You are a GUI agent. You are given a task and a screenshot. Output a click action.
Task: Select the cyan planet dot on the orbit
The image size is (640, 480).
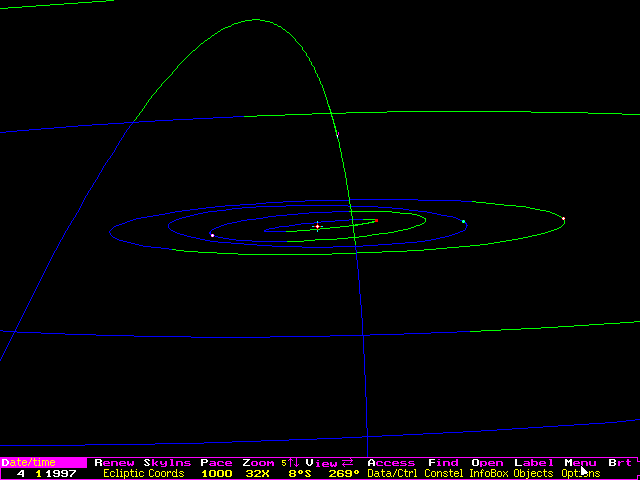[x=463, y=221]
